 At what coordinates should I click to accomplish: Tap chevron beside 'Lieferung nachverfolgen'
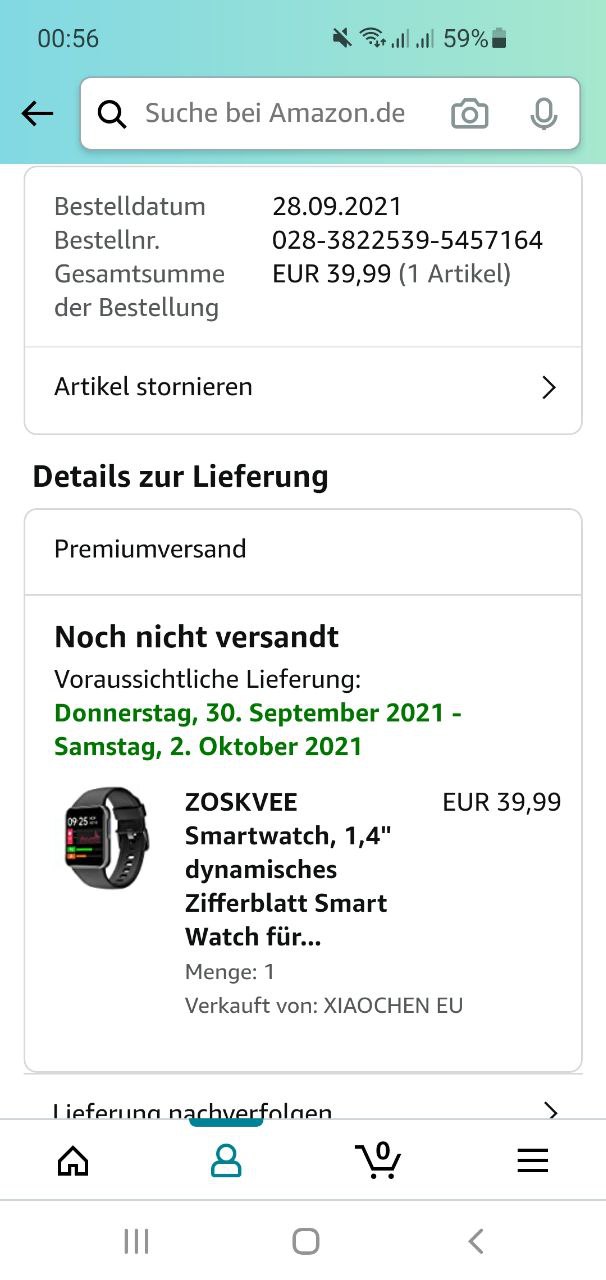[x=550, y=1108]
